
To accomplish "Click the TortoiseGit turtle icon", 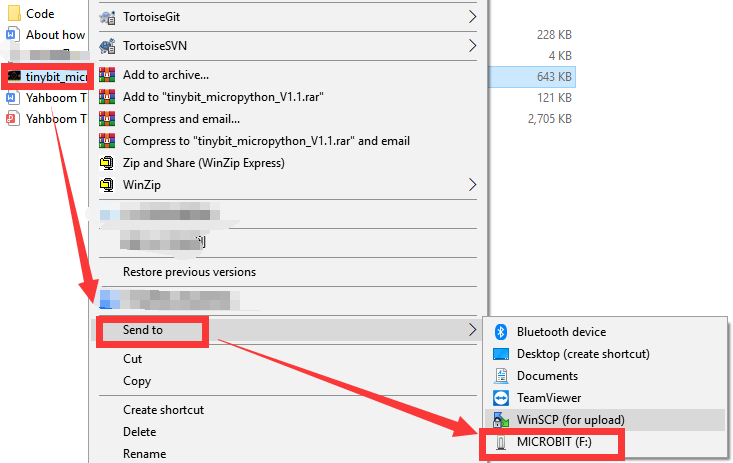I will (x=107, y=17).
